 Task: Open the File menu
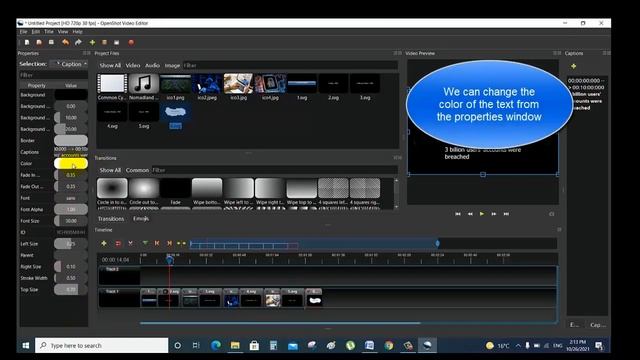(23, 31)
